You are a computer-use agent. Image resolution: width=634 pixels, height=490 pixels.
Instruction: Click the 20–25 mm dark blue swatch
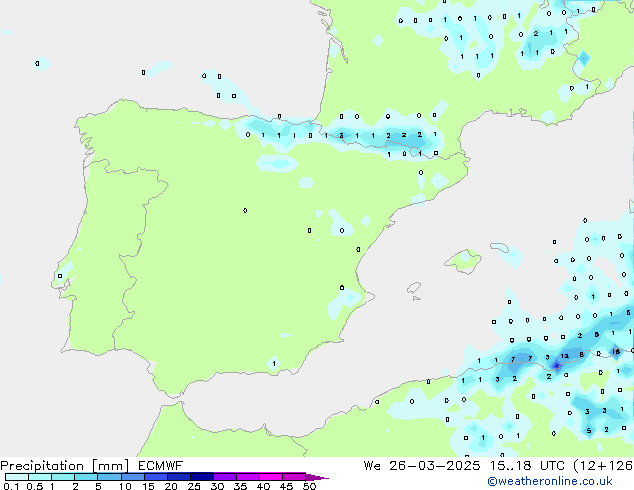tap(179, 477)
